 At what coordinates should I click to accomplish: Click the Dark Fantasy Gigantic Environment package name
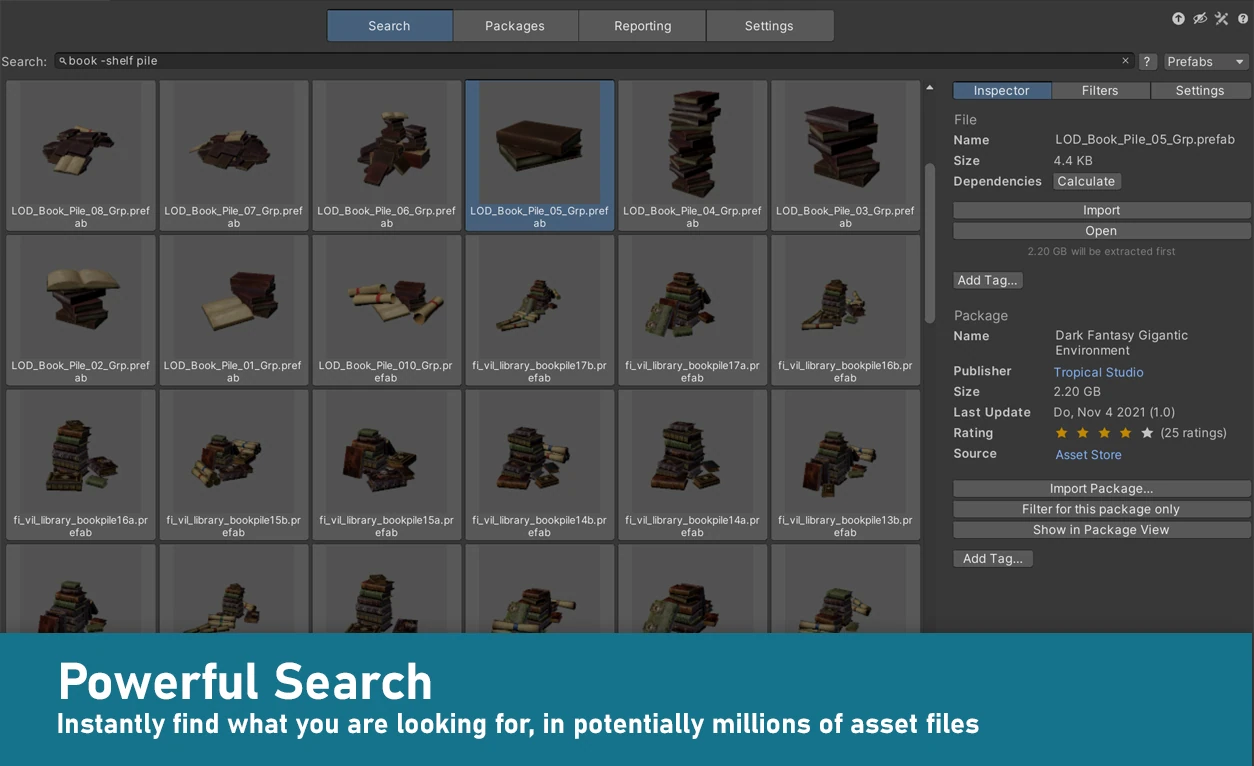coord(1121,343)
